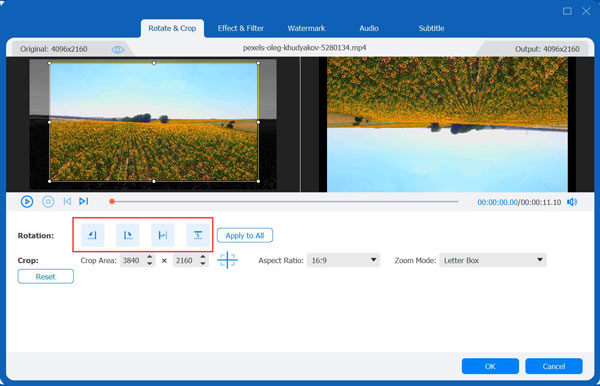Screen dimensions: 600x386
Task: Open the Effect & Filter tab
Action: (241, 28)
